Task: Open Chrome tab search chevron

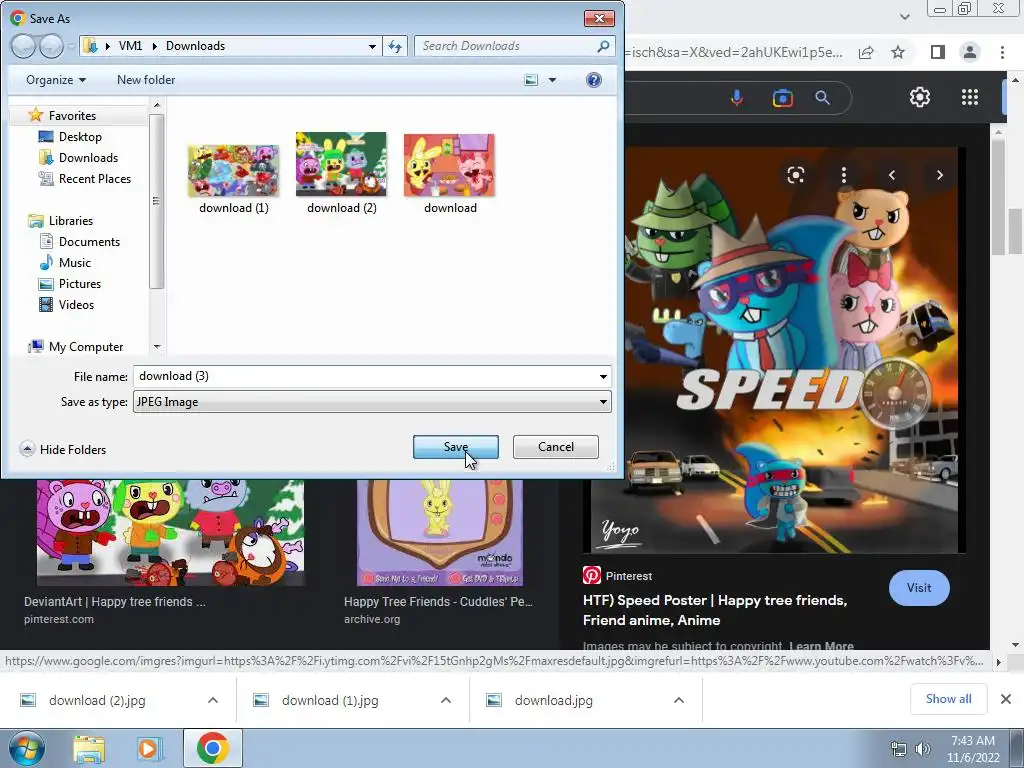Action: [904, 16]
